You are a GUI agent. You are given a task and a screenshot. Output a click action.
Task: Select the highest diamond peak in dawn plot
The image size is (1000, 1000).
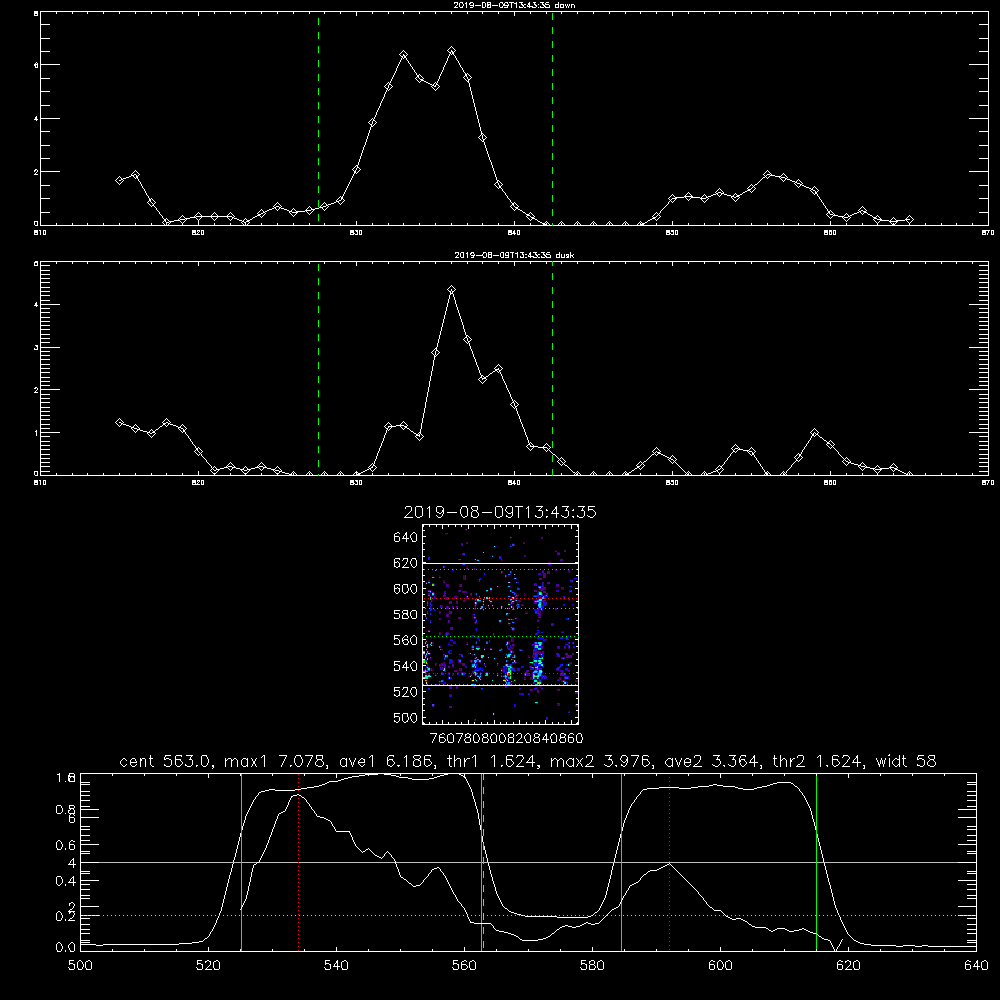pyautogui.click(x=452, y=50)
